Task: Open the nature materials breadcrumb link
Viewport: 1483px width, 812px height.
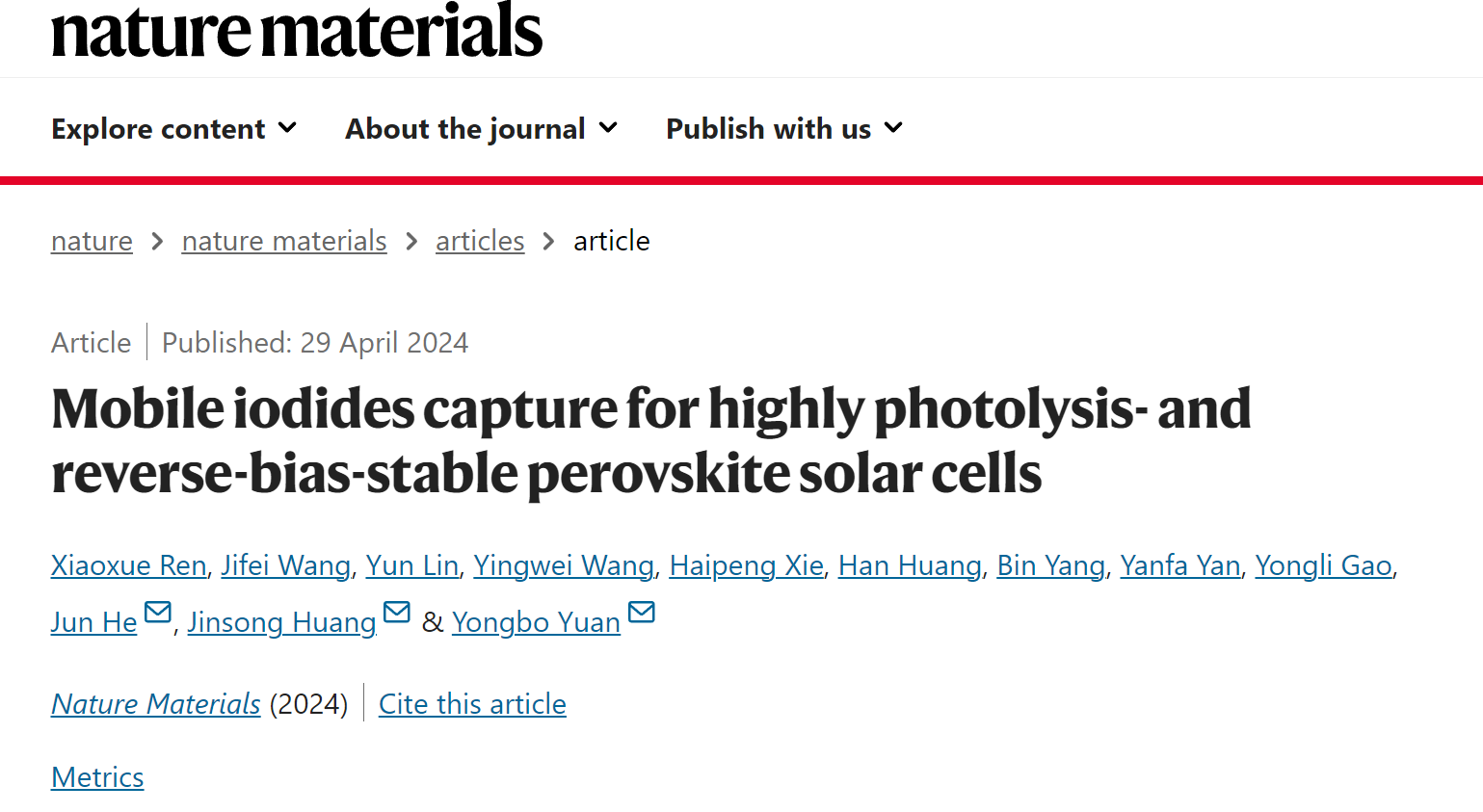Action: [284, 241]
